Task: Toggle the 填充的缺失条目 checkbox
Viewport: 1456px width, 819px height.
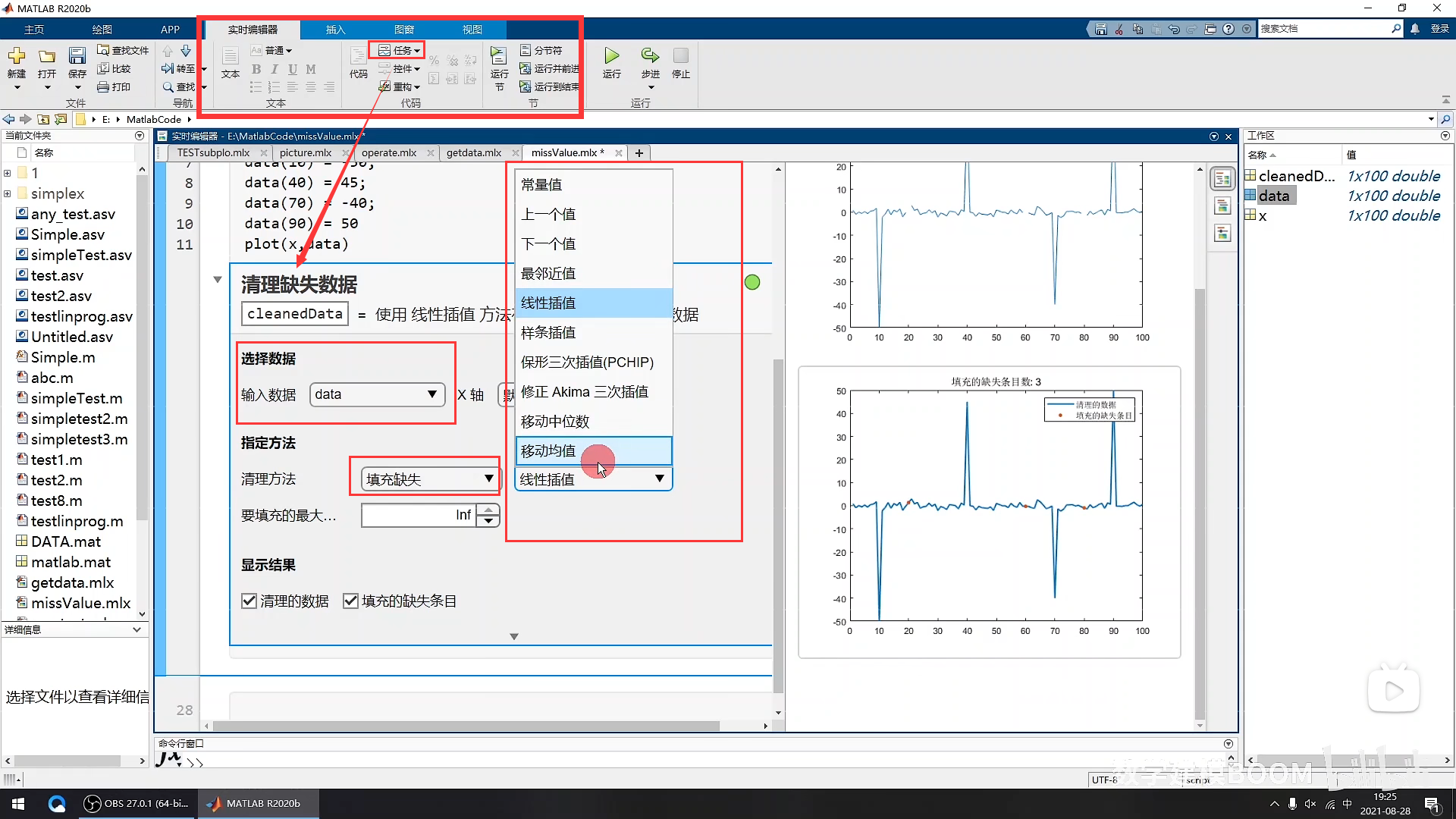Action: (x=350, y=601)
